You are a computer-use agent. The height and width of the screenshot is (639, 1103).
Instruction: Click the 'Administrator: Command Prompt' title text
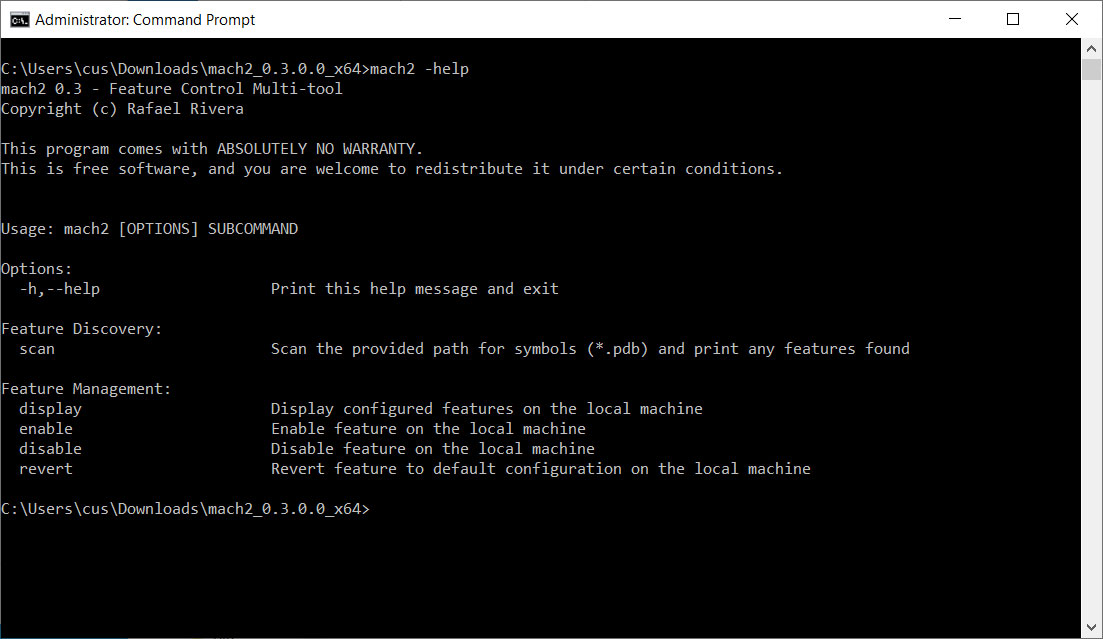click(x=145, y=19)
